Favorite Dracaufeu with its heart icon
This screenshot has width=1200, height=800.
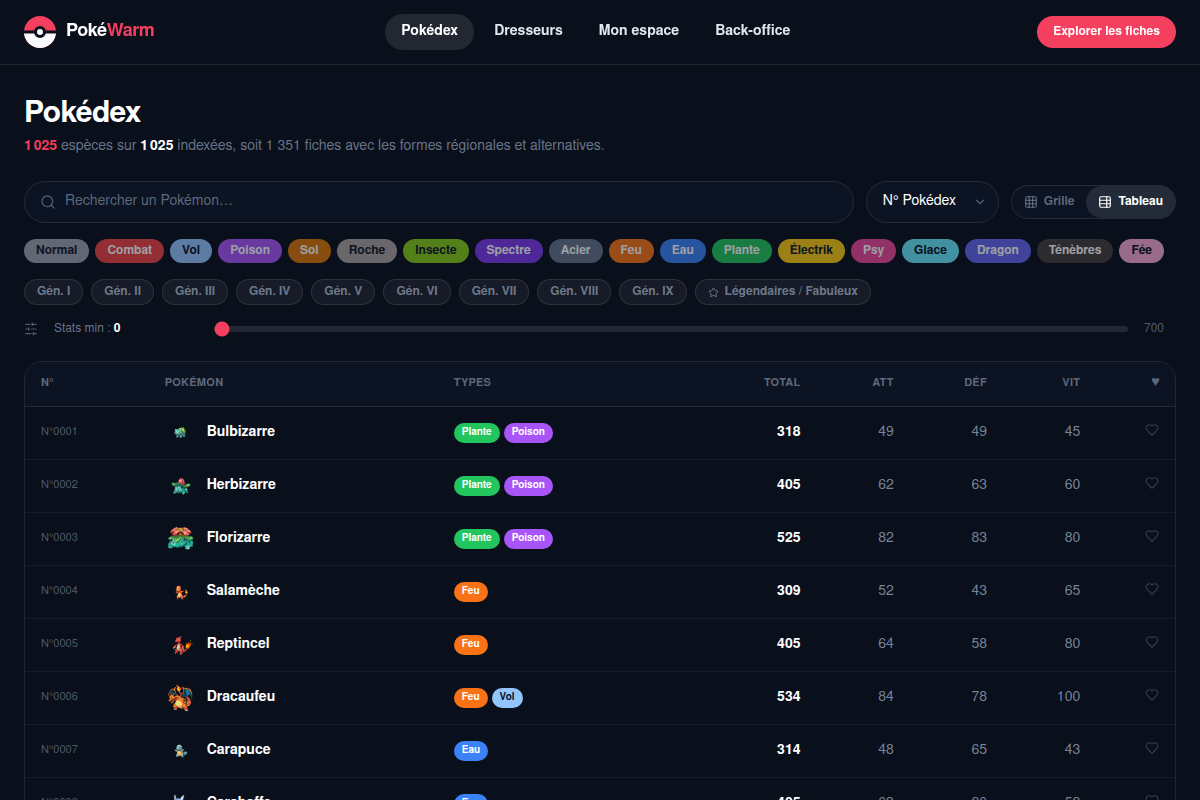(x=1152, y=695)
